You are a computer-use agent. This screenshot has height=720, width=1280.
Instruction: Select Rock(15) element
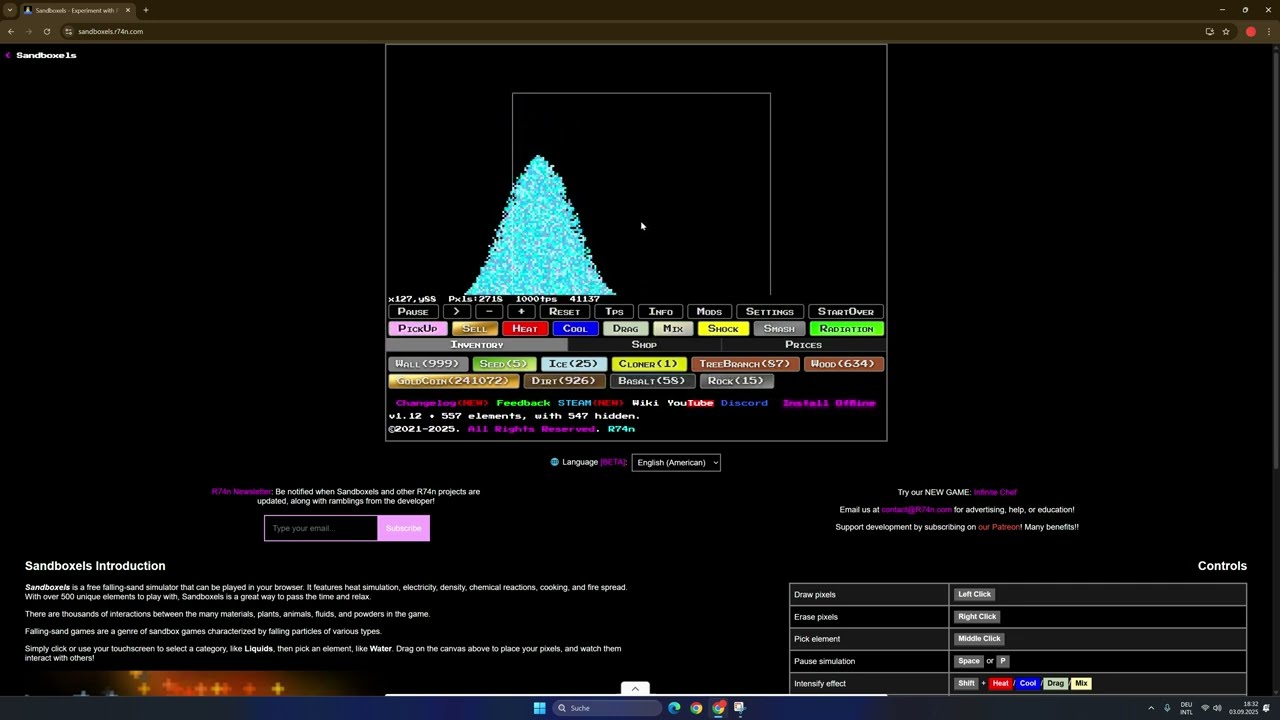736,381
